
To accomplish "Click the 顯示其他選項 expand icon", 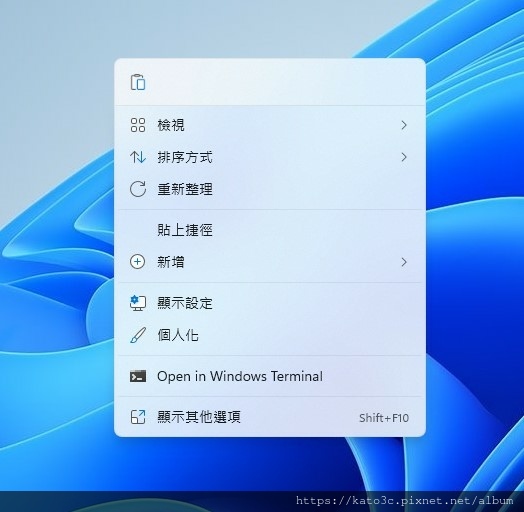I will click(138, 417).
